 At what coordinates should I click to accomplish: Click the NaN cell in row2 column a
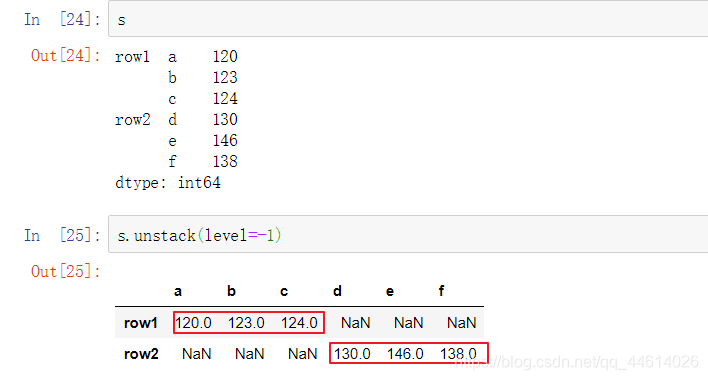click(x=196, y=354)
